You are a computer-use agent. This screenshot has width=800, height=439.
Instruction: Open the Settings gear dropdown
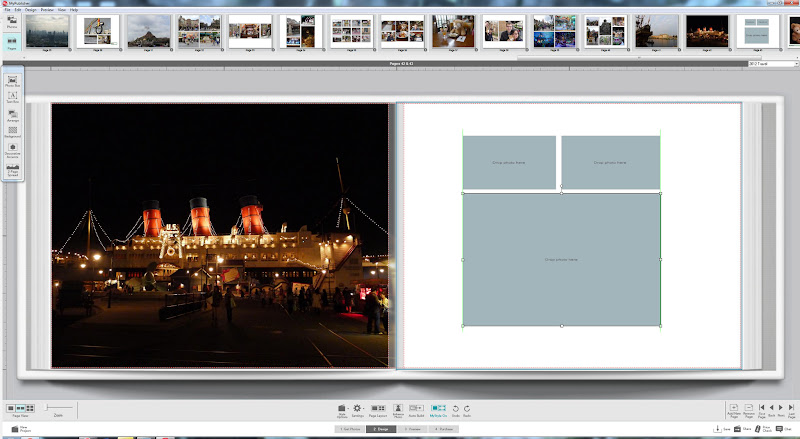(x=358, y=410)
